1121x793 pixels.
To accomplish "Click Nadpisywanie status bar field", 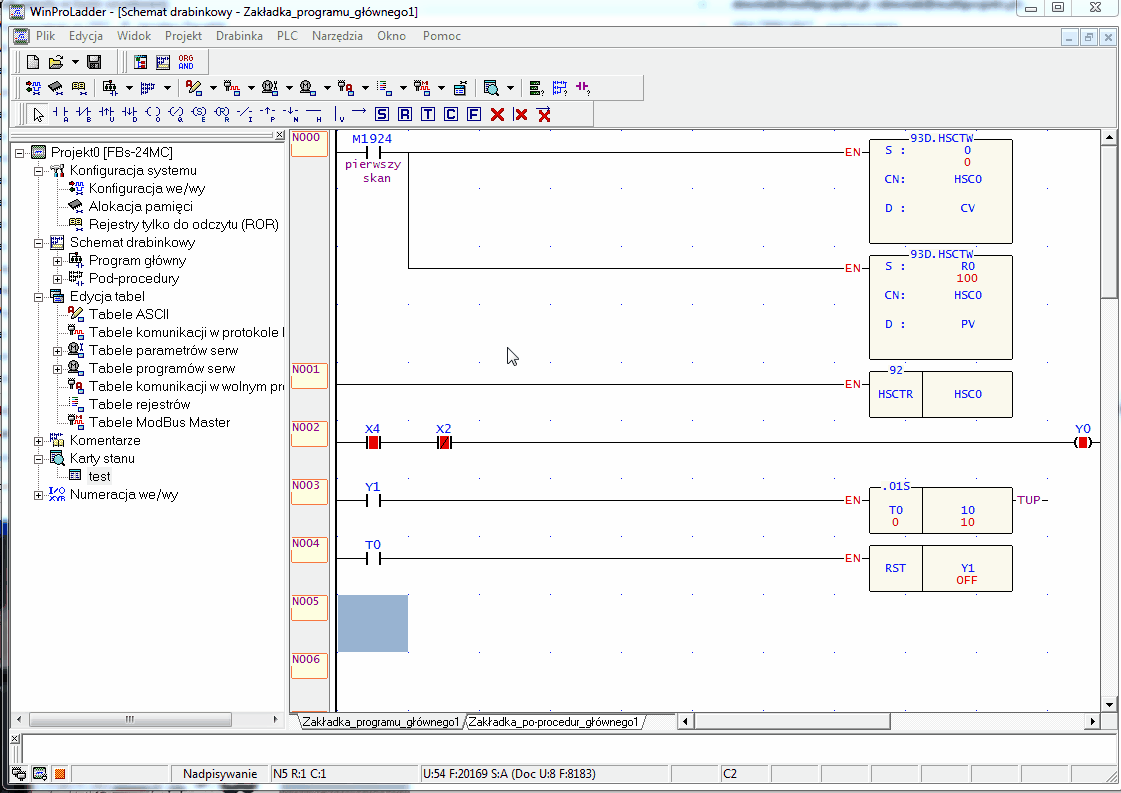I will pyautogui.click(x=219, y=774).
